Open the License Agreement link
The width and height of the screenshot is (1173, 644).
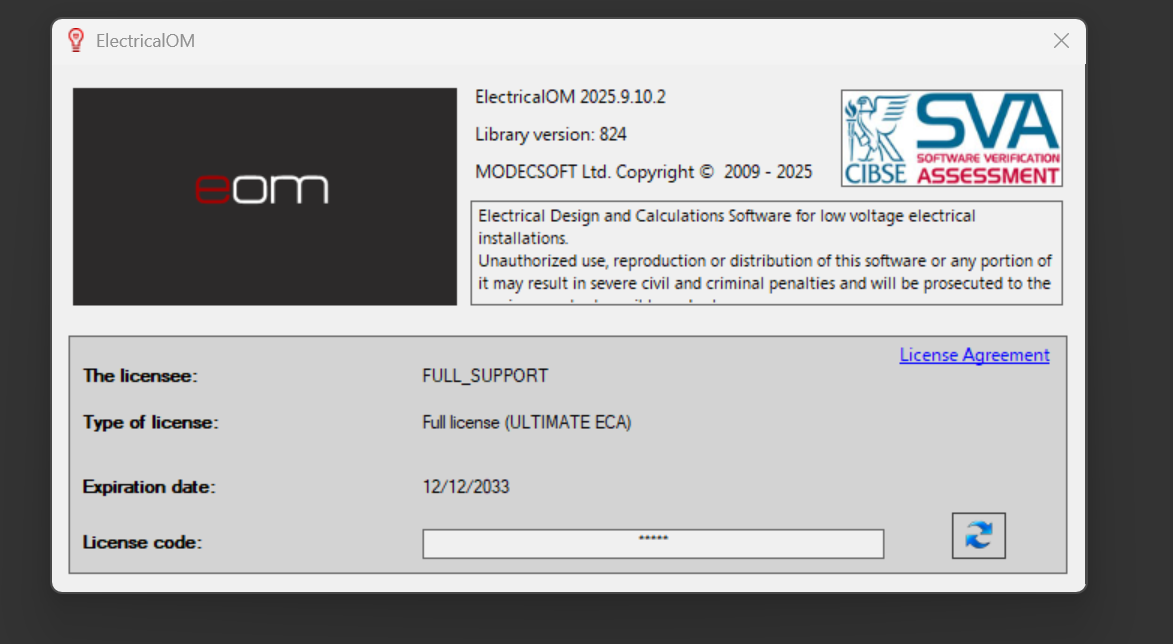(974, 355)
